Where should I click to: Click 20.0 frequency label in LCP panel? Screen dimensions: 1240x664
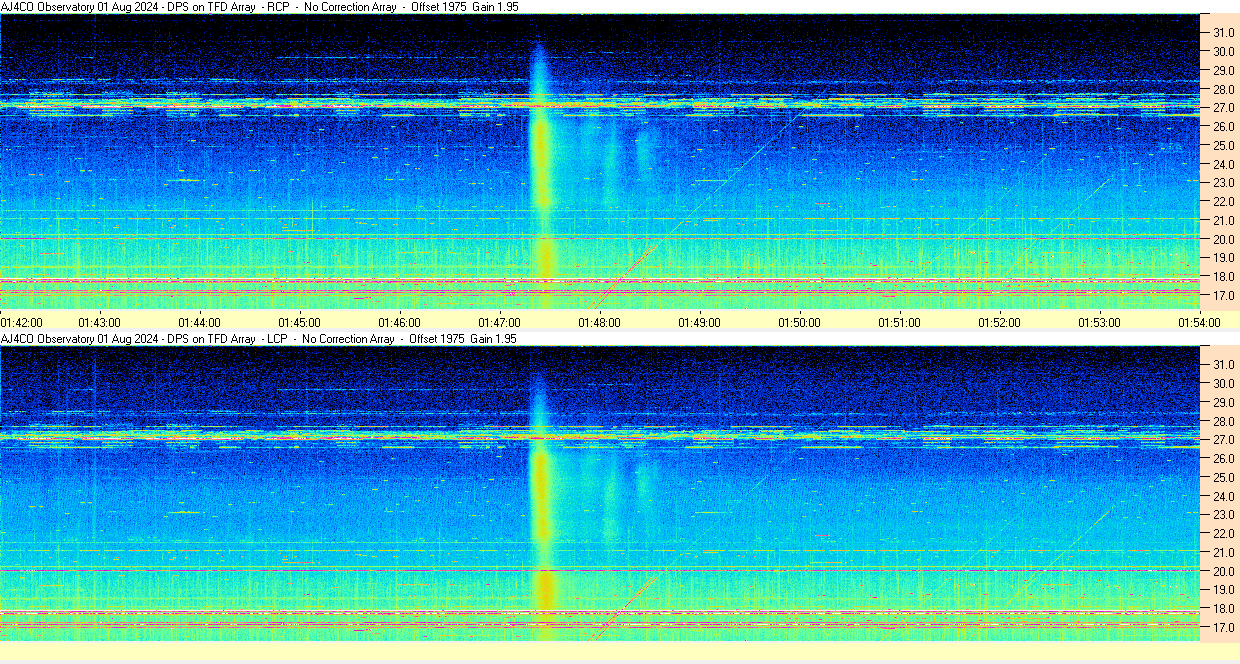click(x=1224, y=571)
